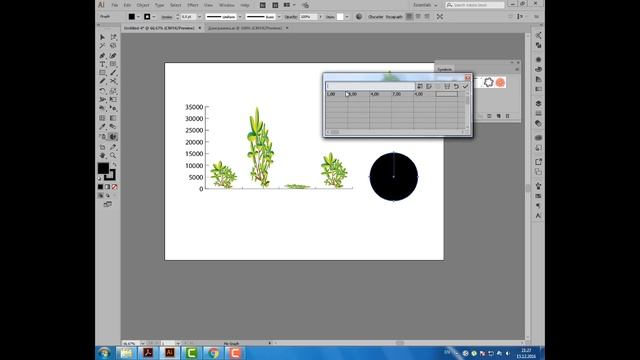Open variable width profile dropdown
The width and height of the screenshot is (640, 360).
(240, 17)
